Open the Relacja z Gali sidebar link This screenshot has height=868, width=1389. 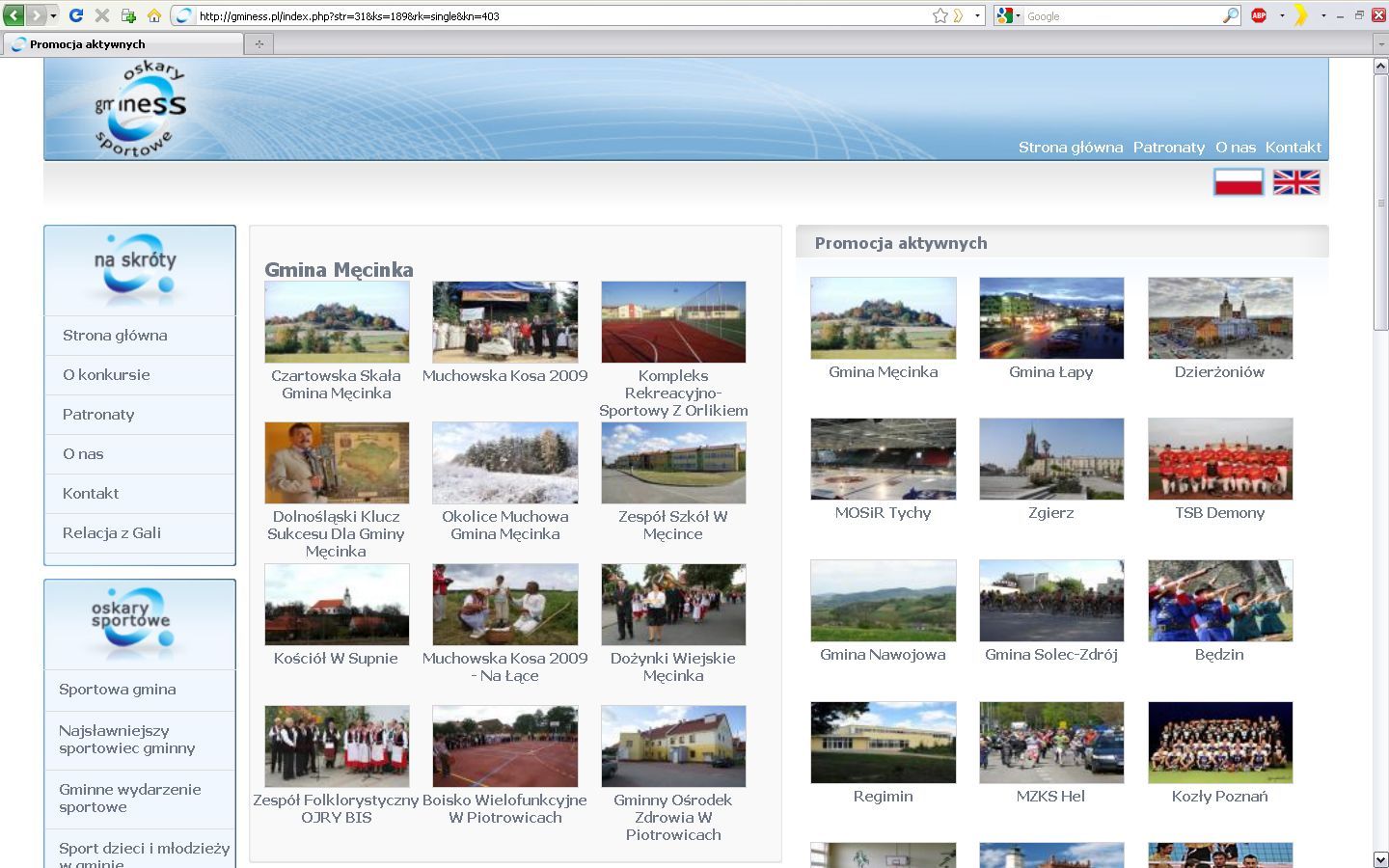point(112,532)
